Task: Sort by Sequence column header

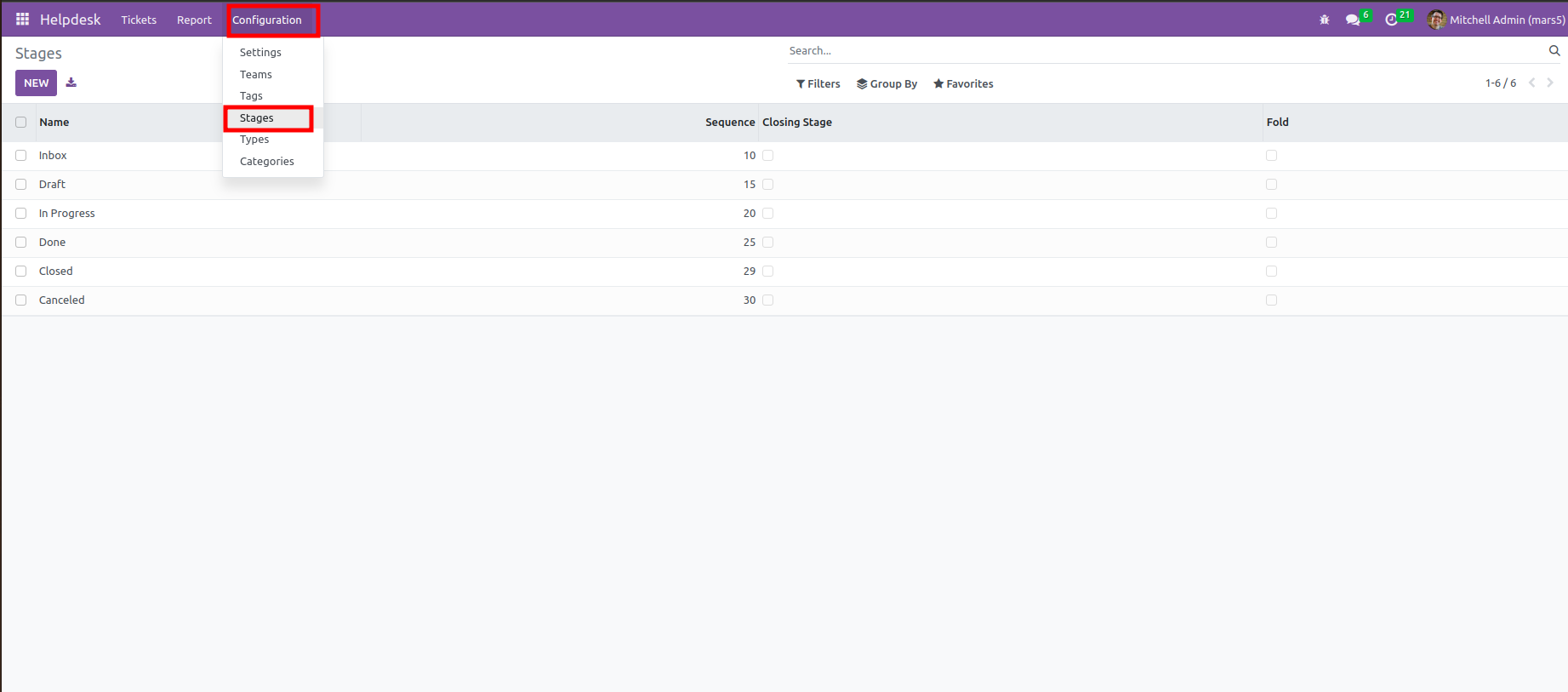Action: [730, 123]
